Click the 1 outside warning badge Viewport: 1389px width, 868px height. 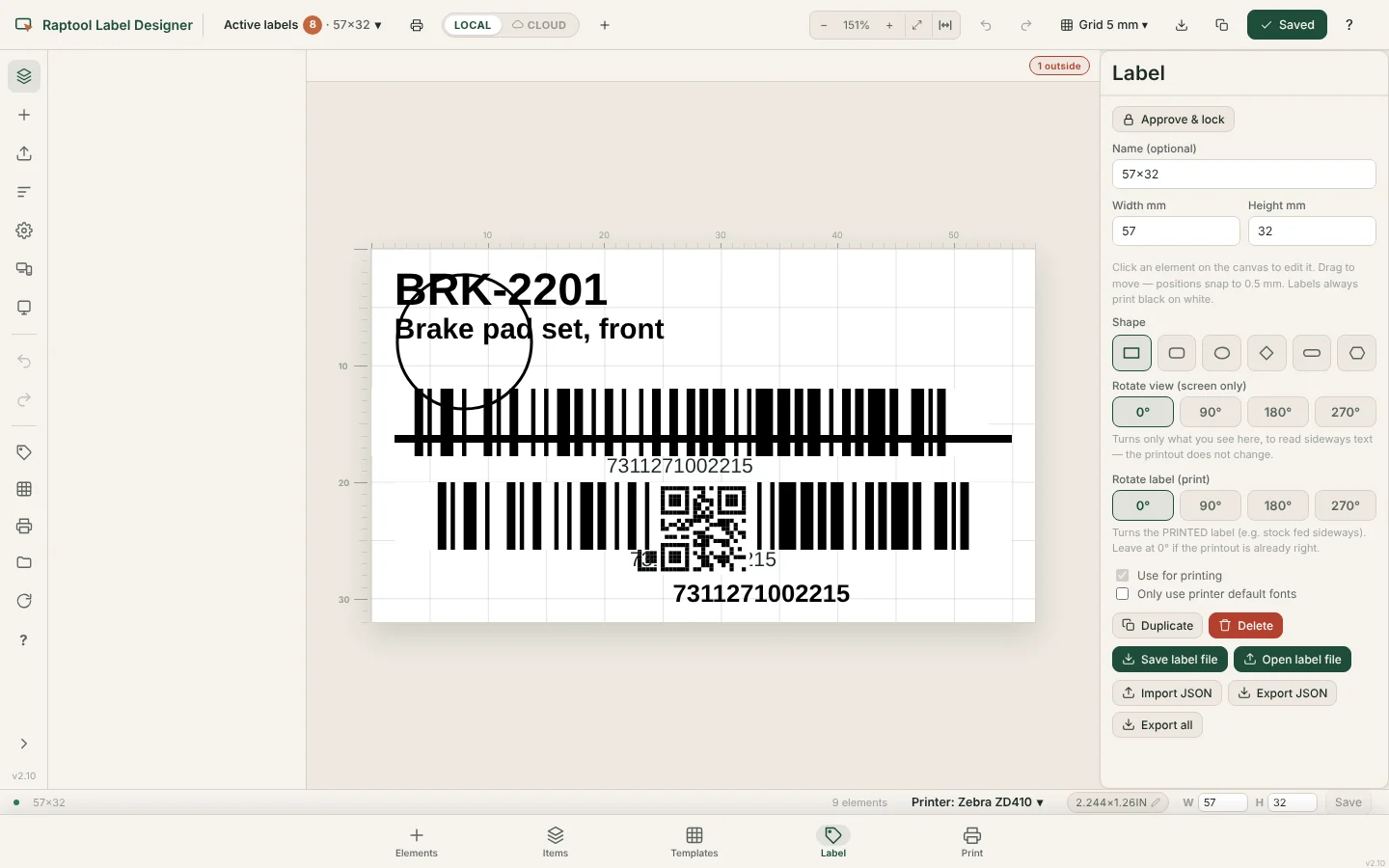click(1059, 67)
